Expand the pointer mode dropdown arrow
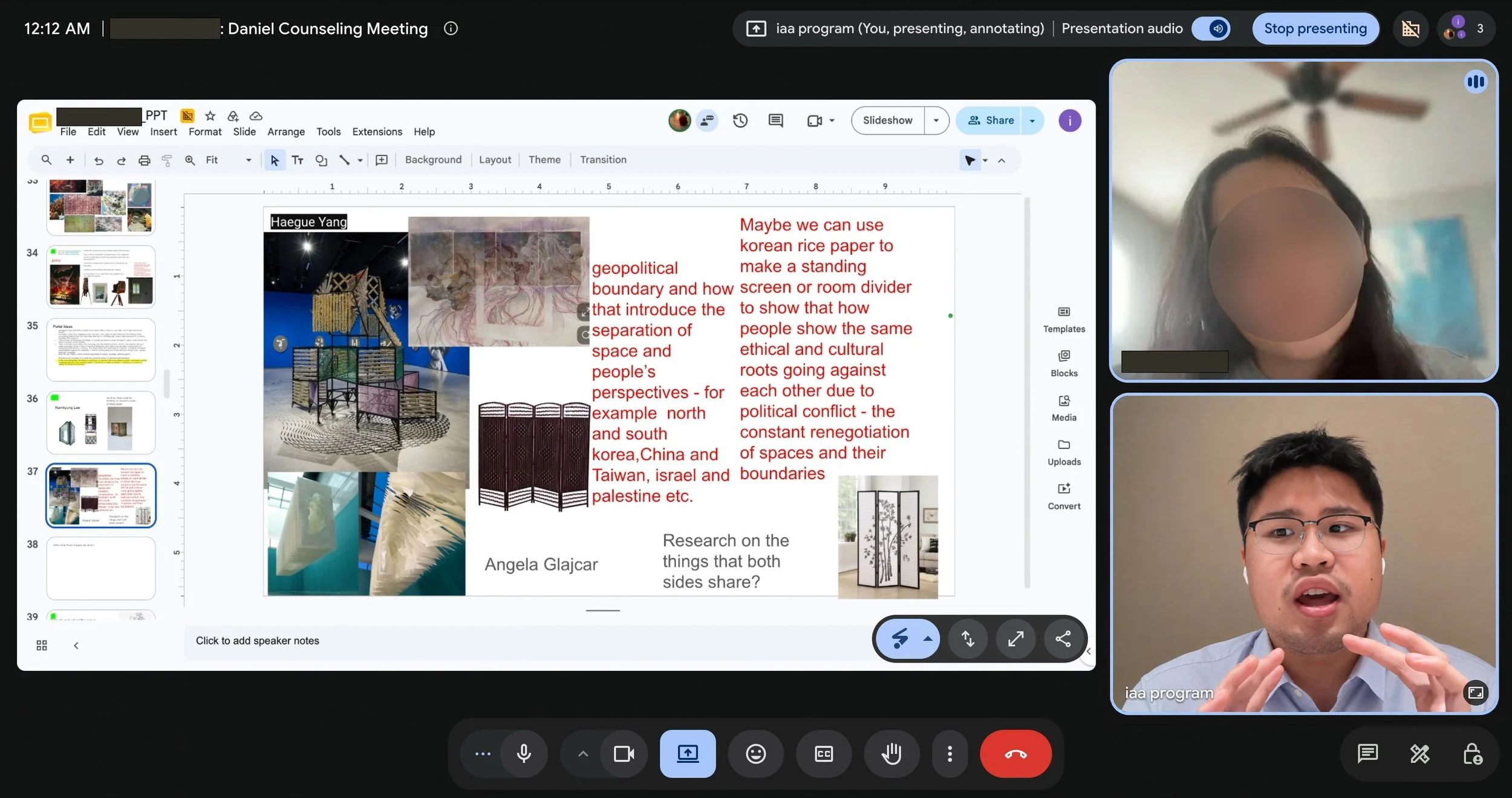Image resolution: width=1512 pixels, height=798 pixels. point(985,160)
